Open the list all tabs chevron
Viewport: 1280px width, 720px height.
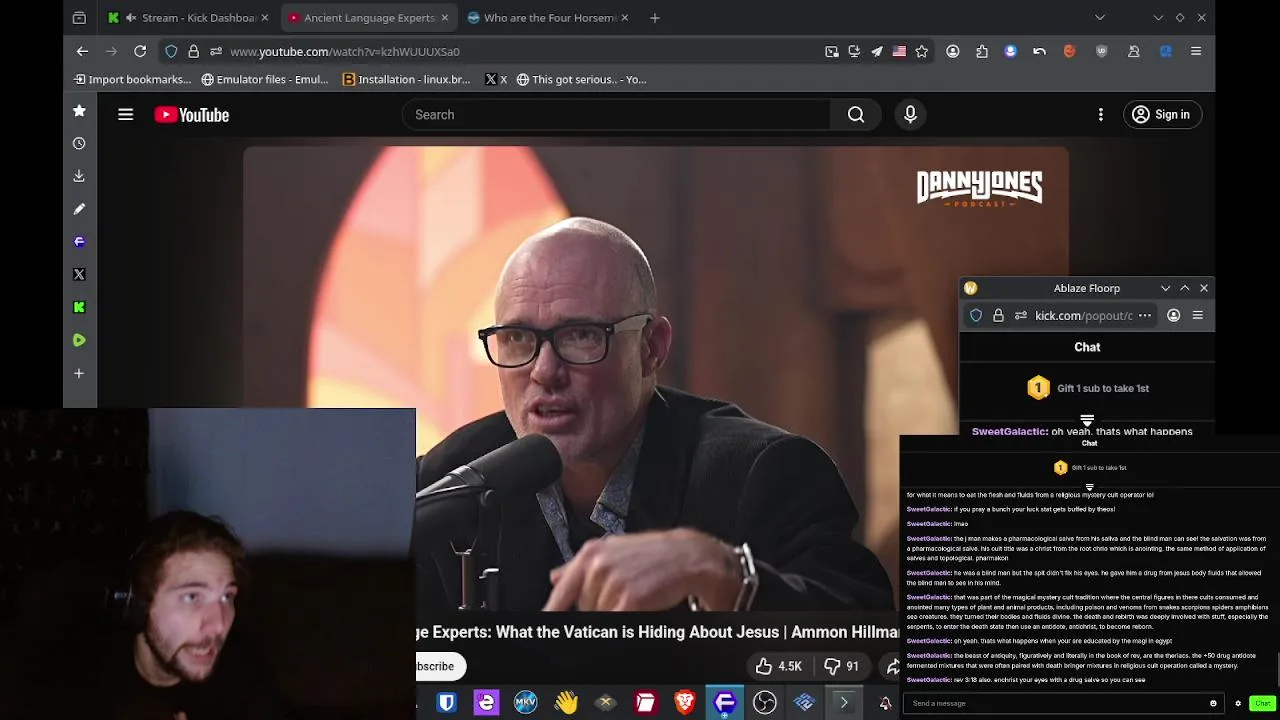pyautogui.click(x=1100, y=17)
